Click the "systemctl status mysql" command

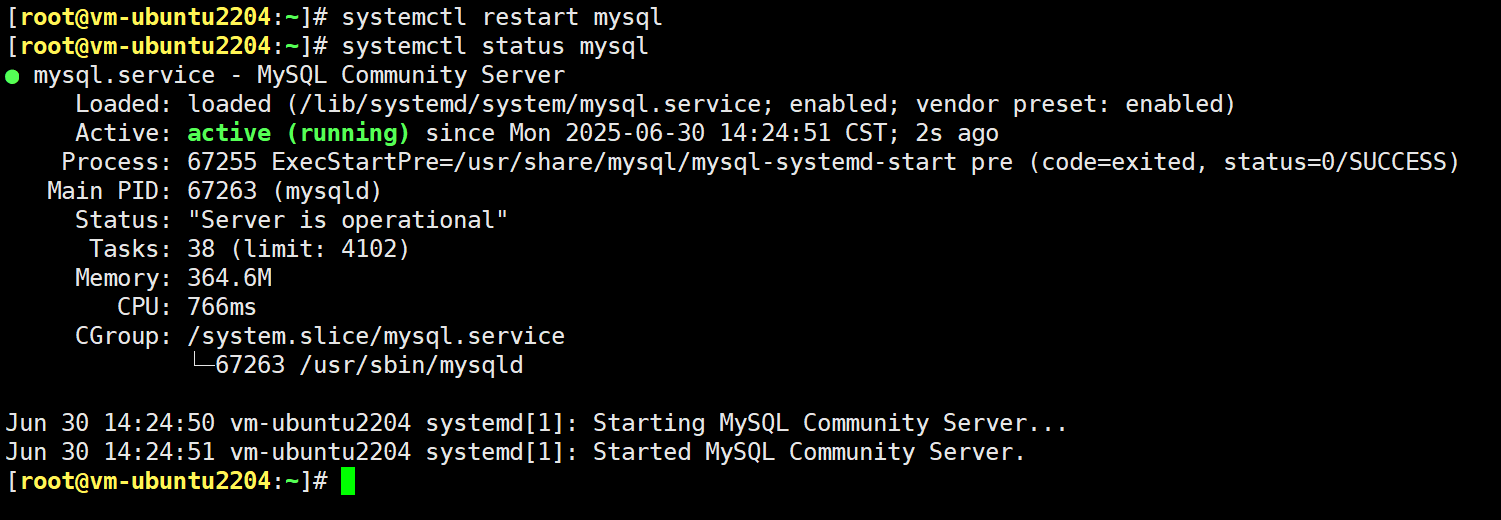[x=495, y=46]
